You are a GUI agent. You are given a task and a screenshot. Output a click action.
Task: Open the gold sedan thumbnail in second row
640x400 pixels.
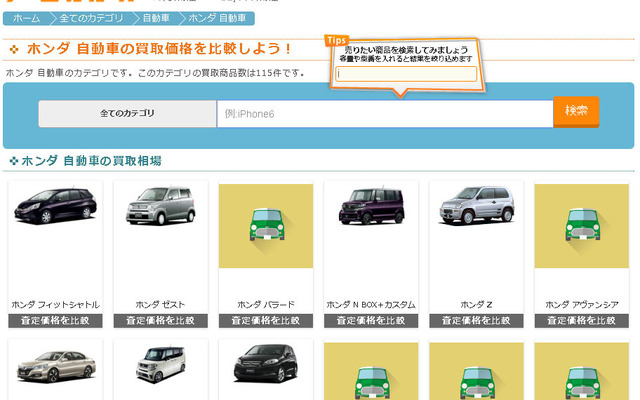pos(56,366)
